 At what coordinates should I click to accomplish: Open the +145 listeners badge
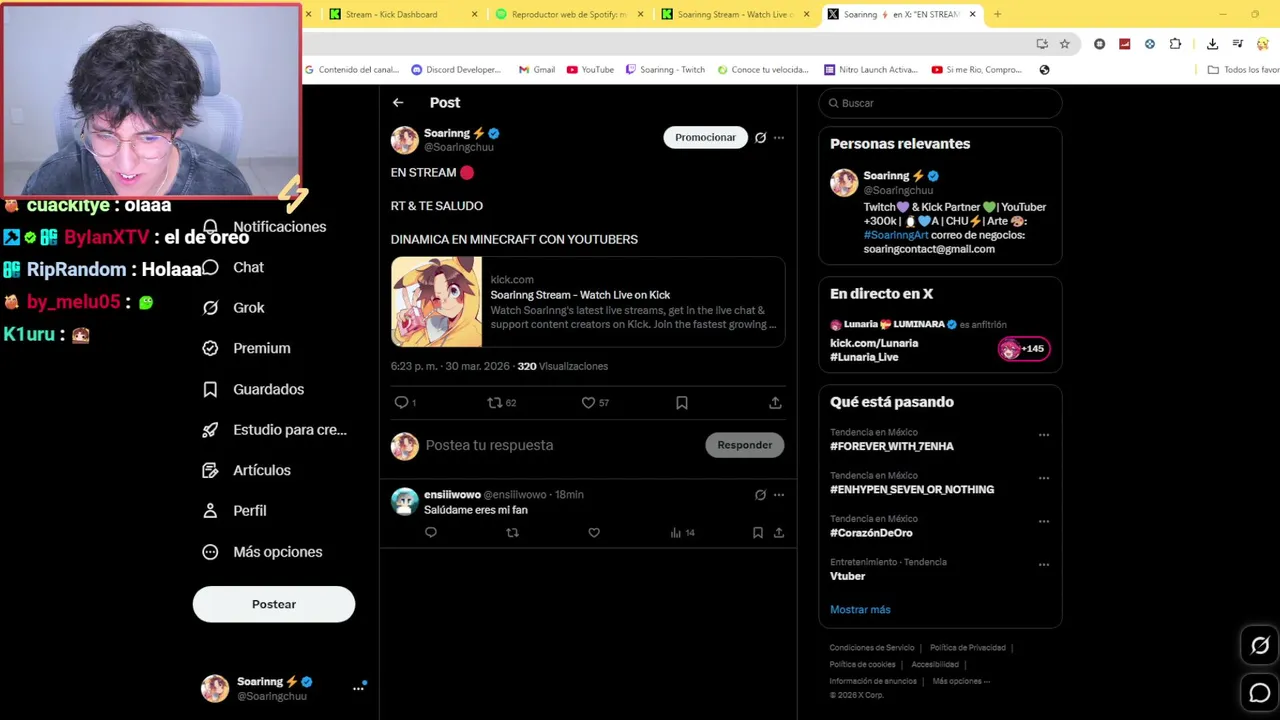(1024, 349)
